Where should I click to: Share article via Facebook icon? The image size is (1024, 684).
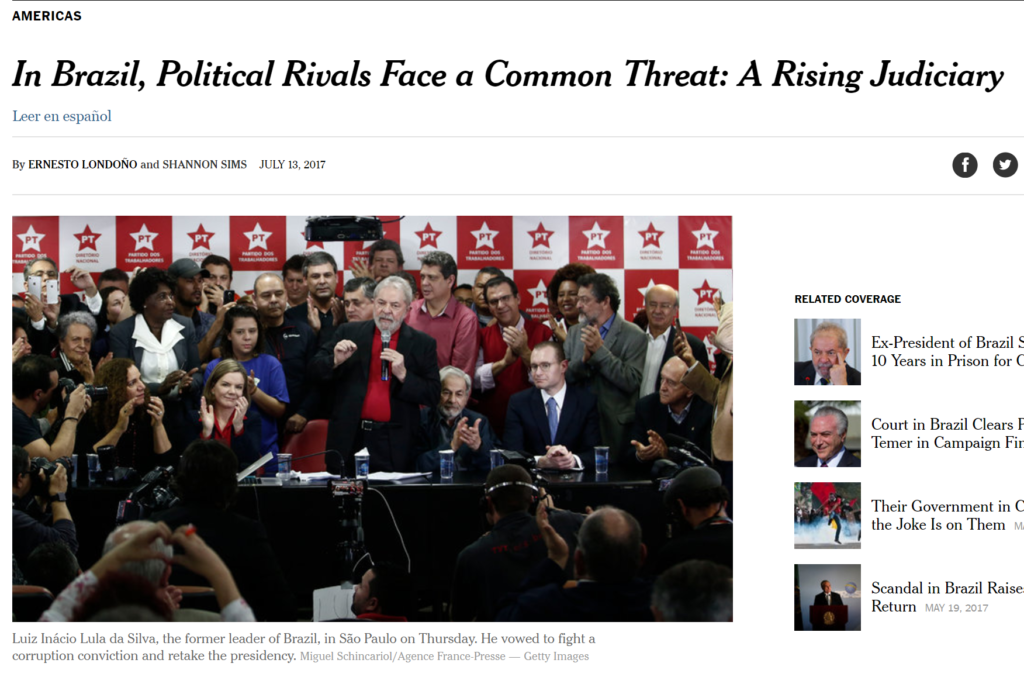(965, 165)
